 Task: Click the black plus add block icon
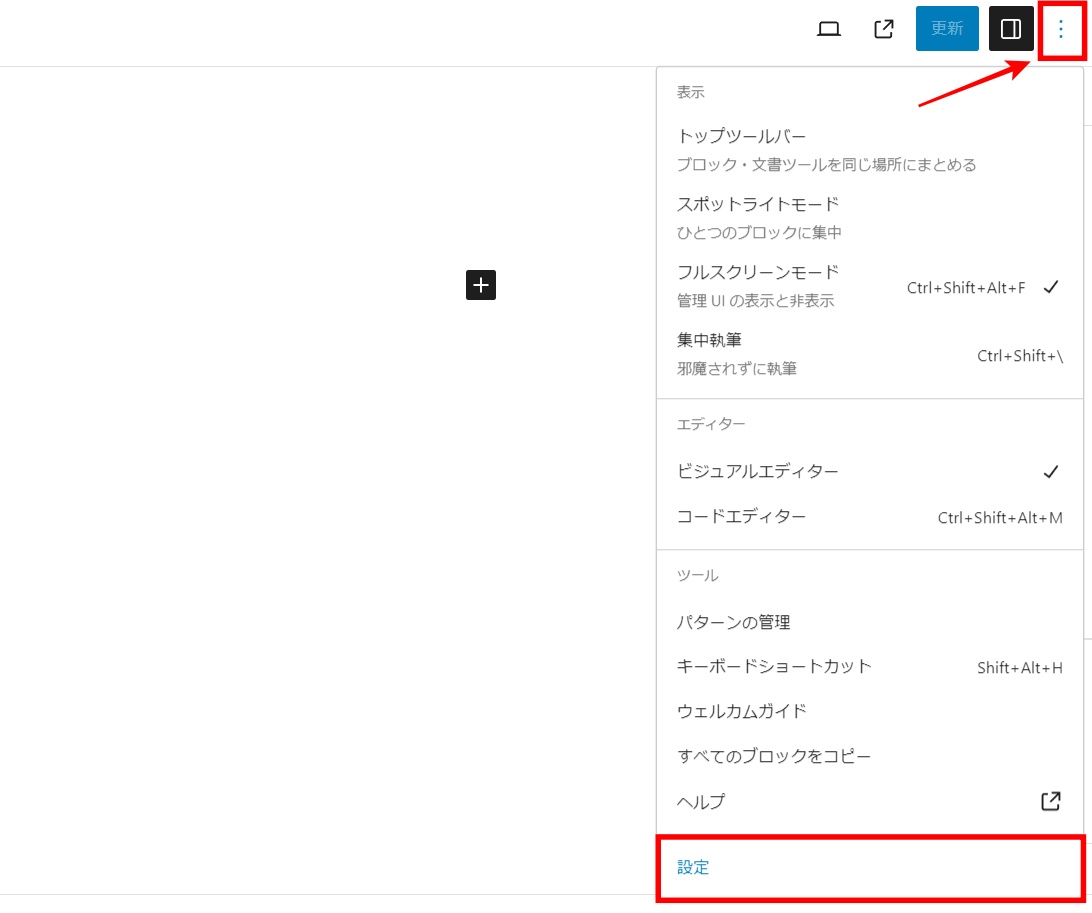(481, 285)
